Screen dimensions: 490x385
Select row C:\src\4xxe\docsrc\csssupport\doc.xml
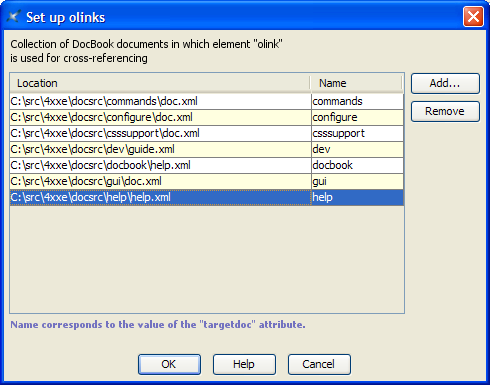point(207,133)
